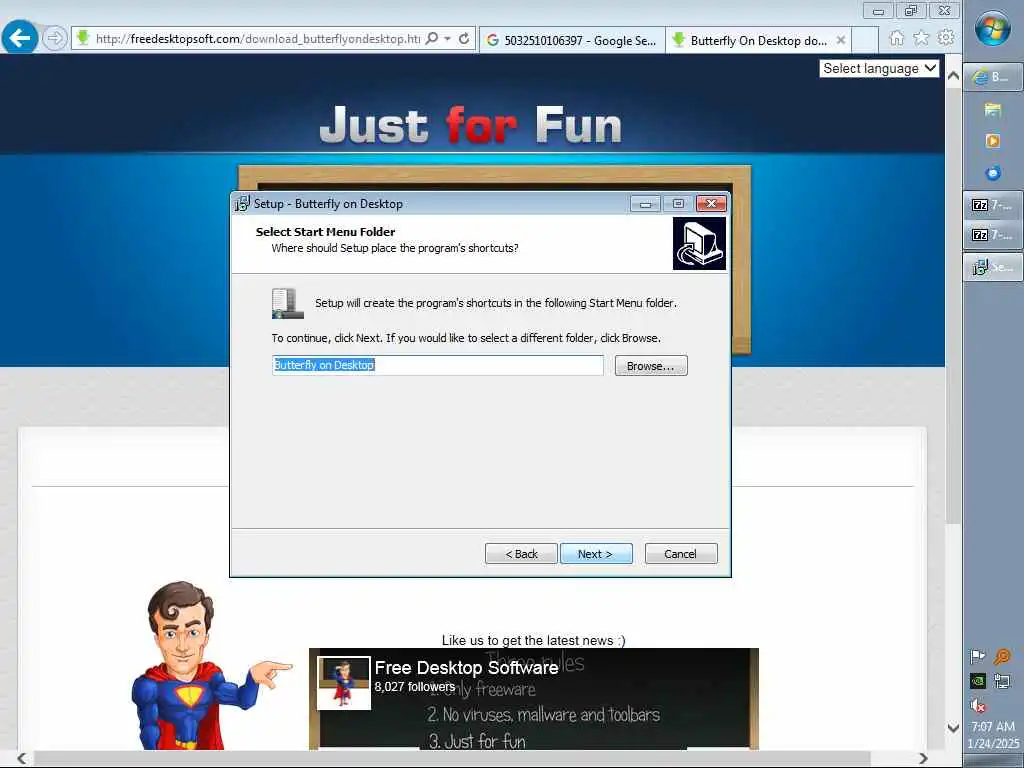This screenshot has height=768, width=1024.
Task: Open the Select language dropdown
Action: (x=879, y=69)
